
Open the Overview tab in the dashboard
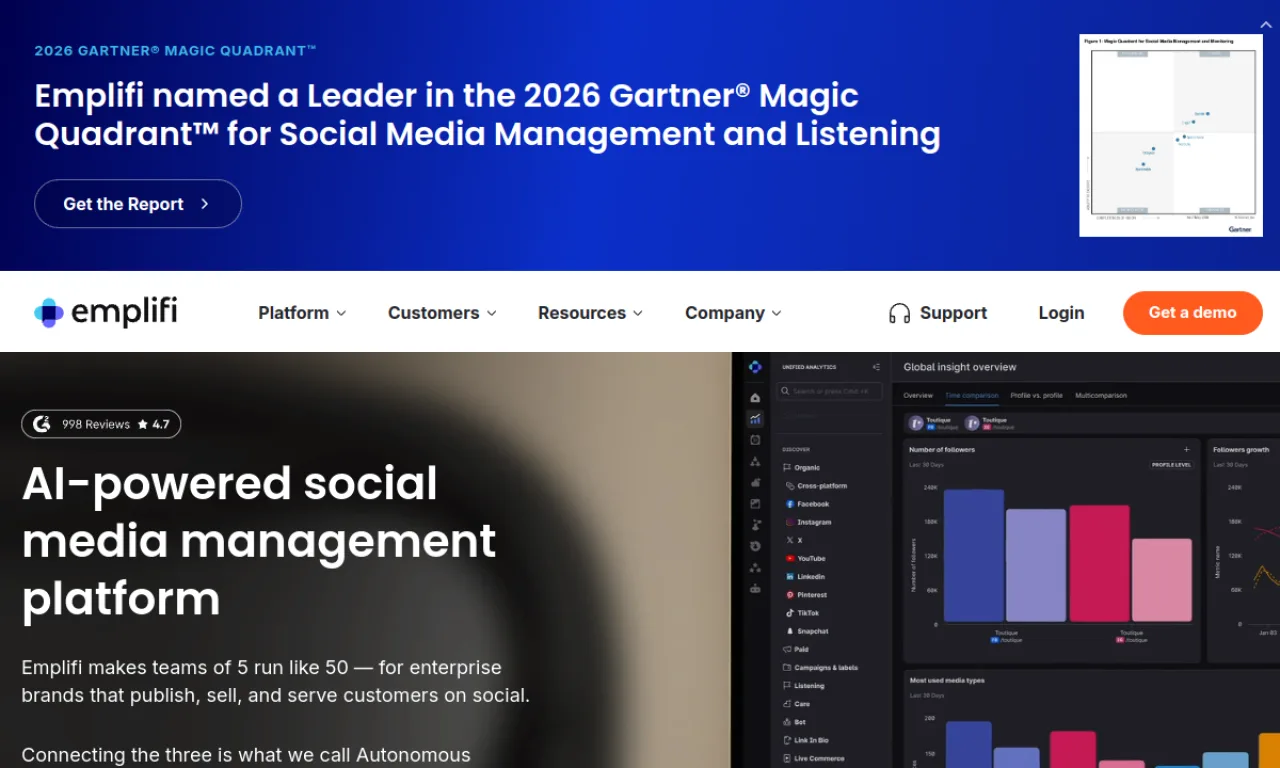pos(918,396)
